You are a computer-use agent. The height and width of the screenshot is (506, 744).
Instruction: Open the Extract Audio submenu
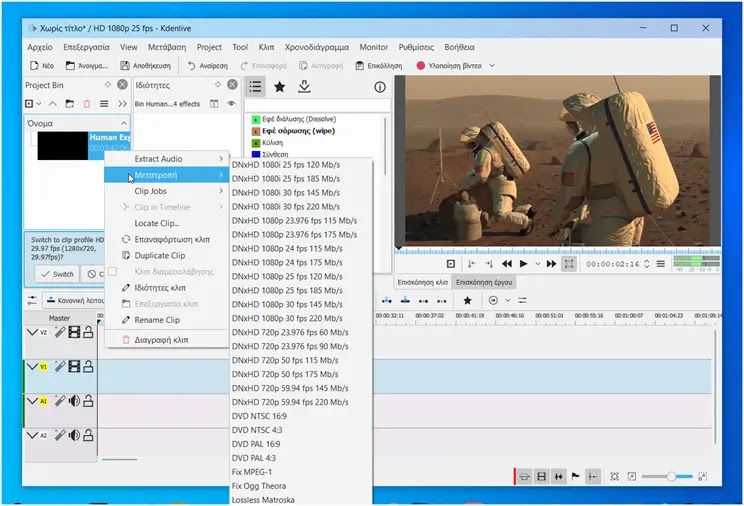pyautogui.click(x=167, y=159)
